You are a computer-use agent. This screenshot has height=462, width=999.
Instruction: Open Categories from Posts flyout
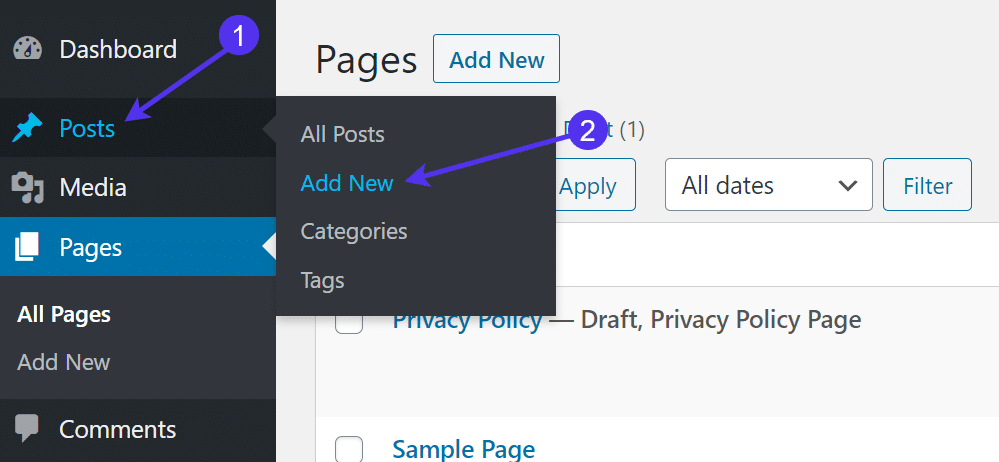[x=354, y=231]
